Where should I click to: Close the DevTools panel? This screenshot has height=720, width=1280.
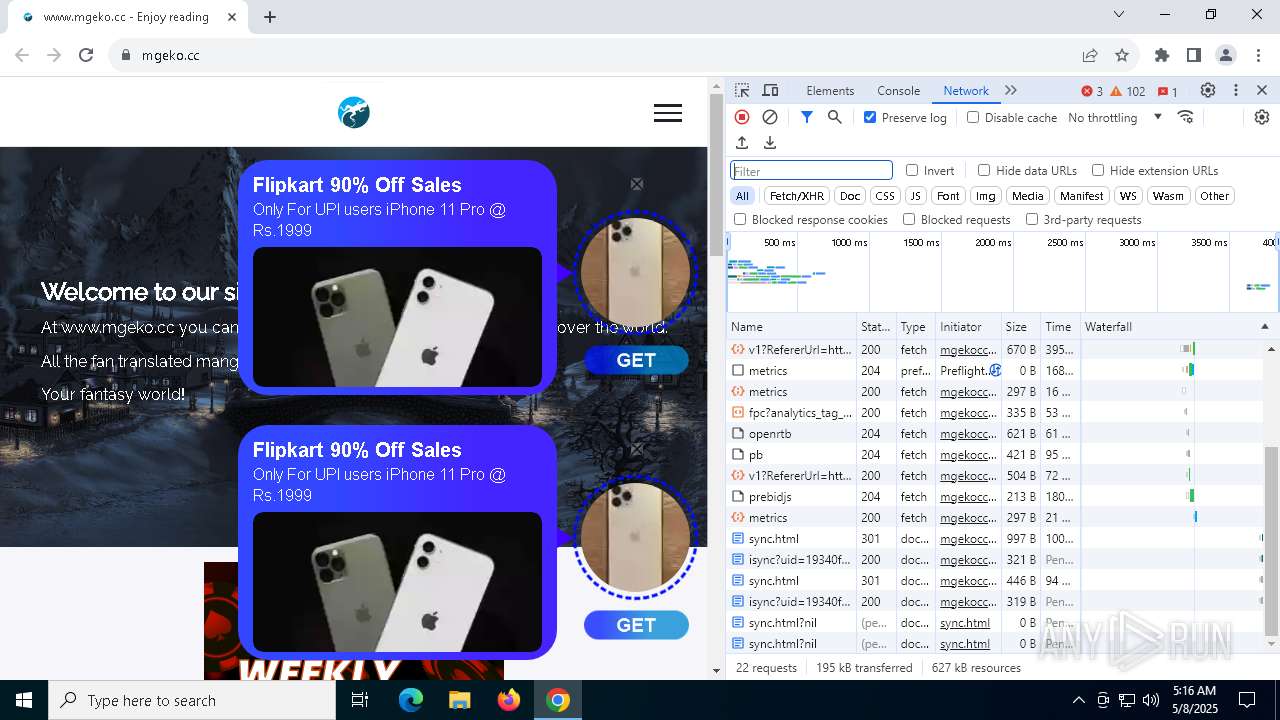(x=1262, y=90)
